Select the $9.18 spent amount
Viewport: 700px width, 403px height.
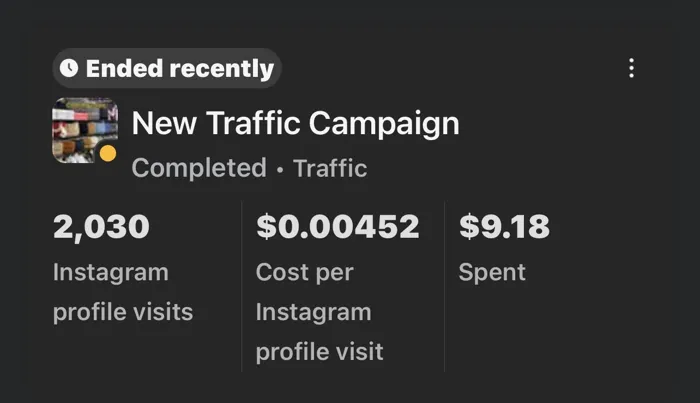(x=504, y=226)
